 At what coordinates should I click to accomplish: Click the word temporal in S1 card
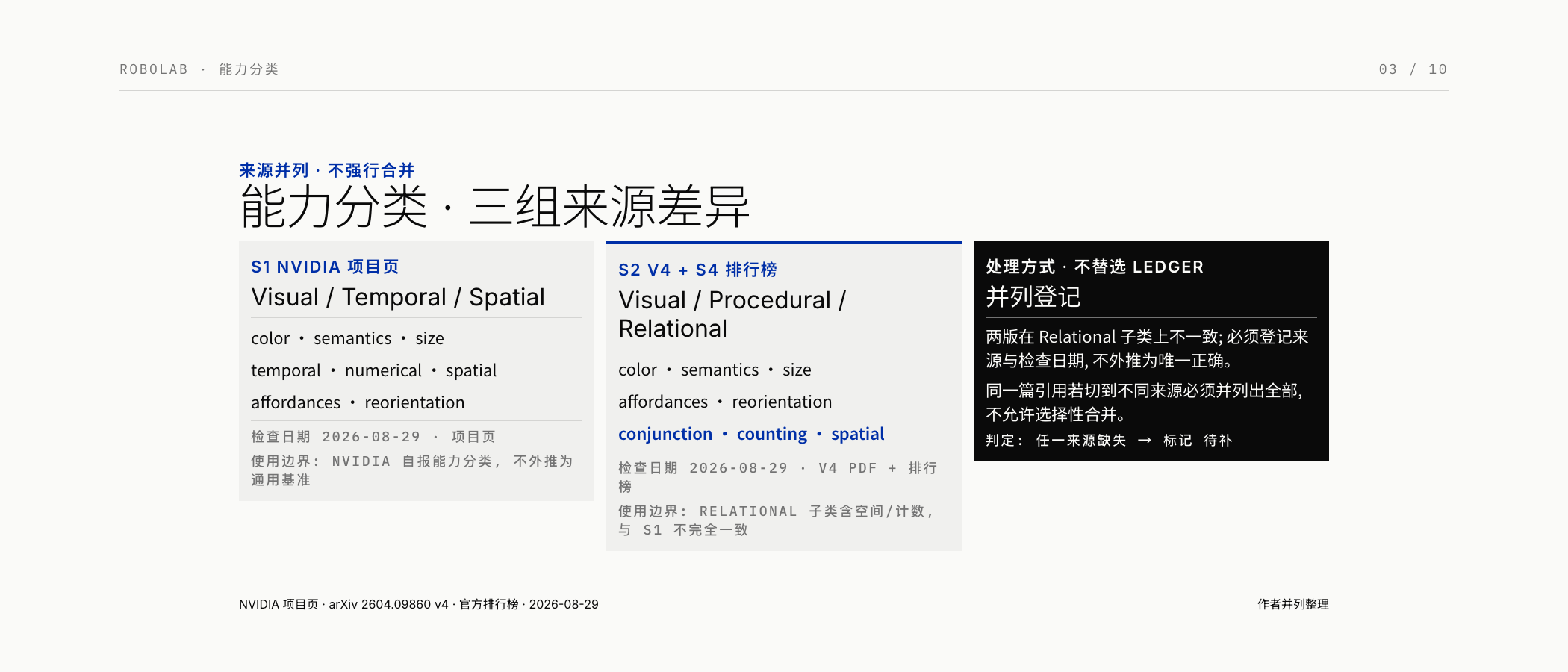(x=286, y=370)
